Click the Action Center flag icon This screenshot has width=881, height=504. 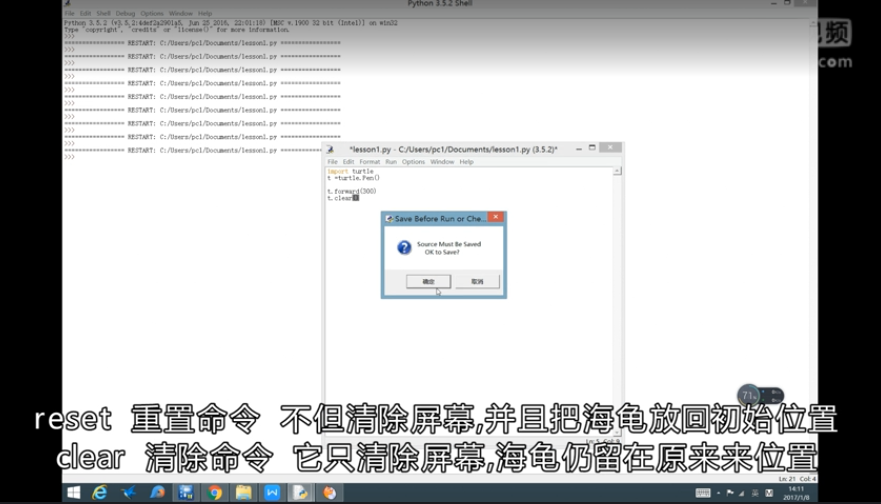click(x=730, y=493)
